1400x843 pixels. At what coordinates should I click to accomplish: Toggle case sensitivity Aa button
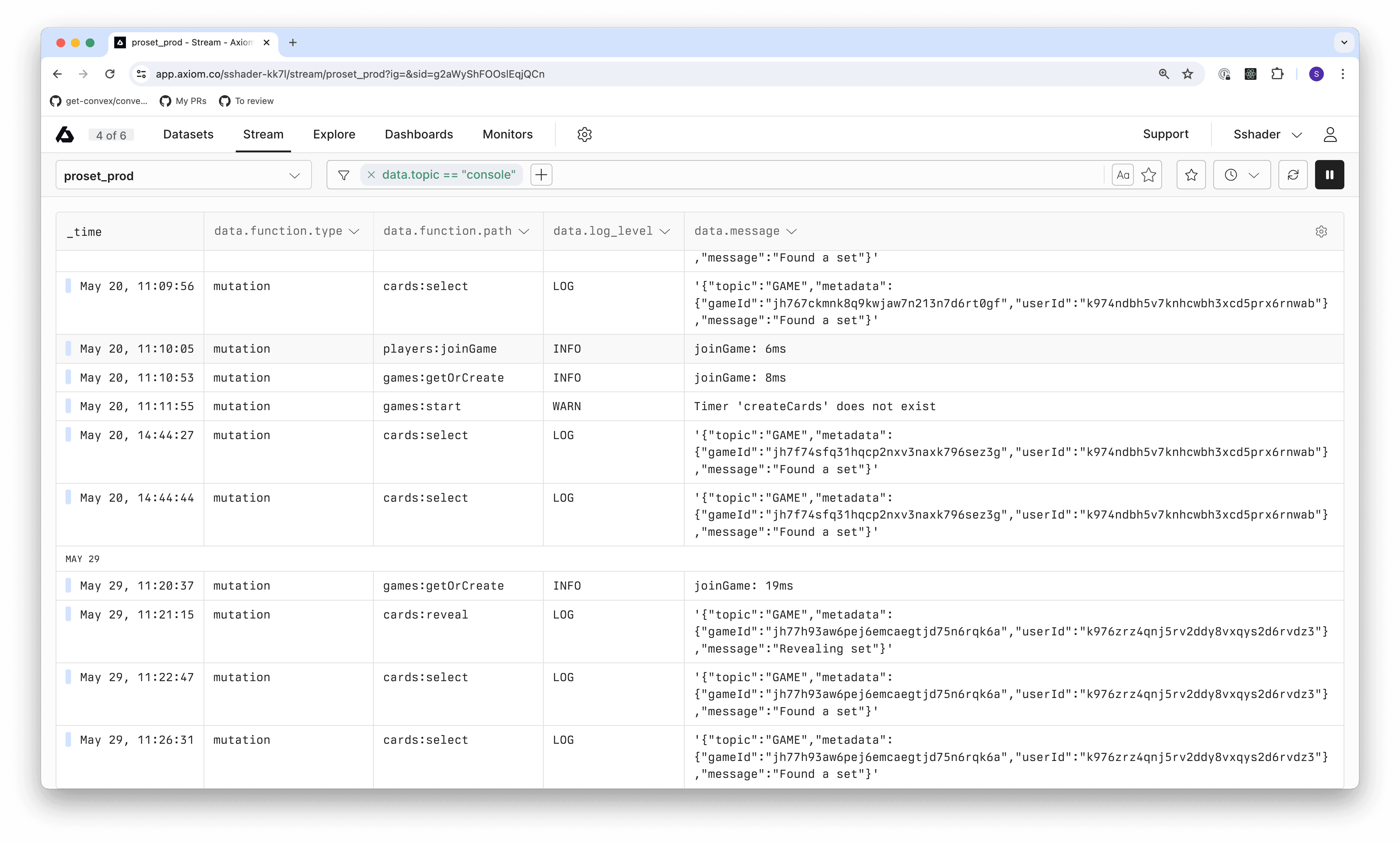point(1122,175)
